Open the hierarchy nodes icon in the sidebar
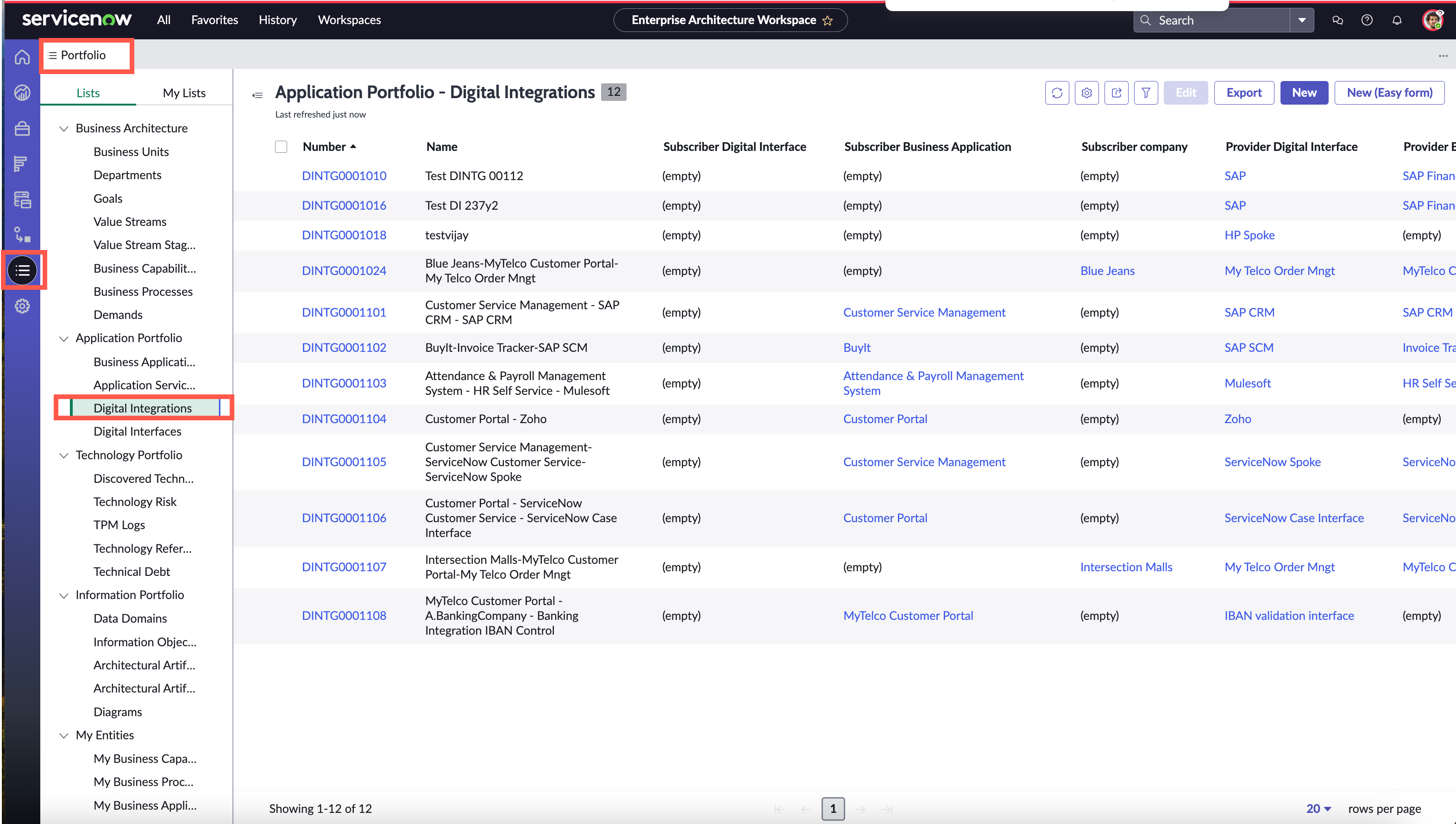1456x824 pixels. tap(22, 235)
